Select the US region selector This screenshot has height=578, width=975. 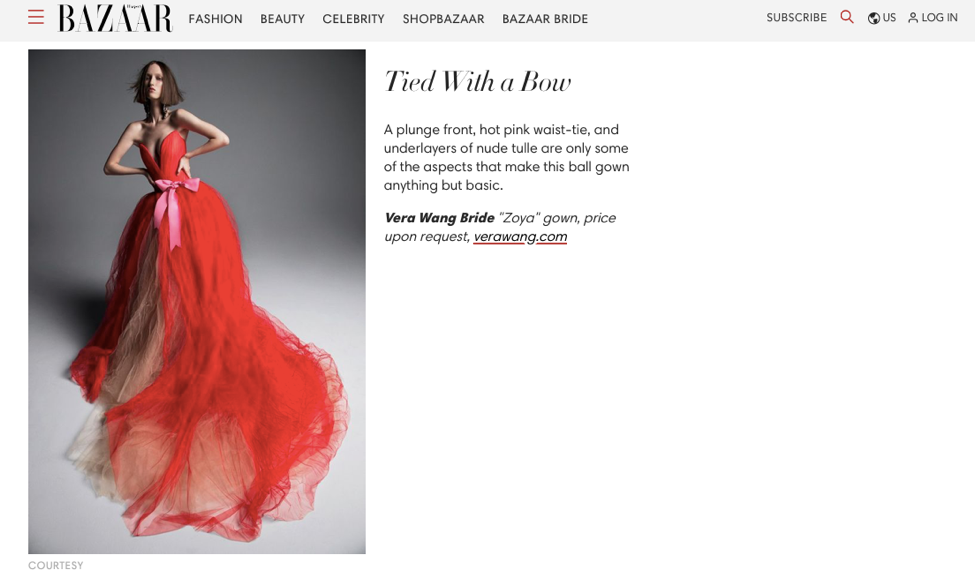(x=882, y=18)
